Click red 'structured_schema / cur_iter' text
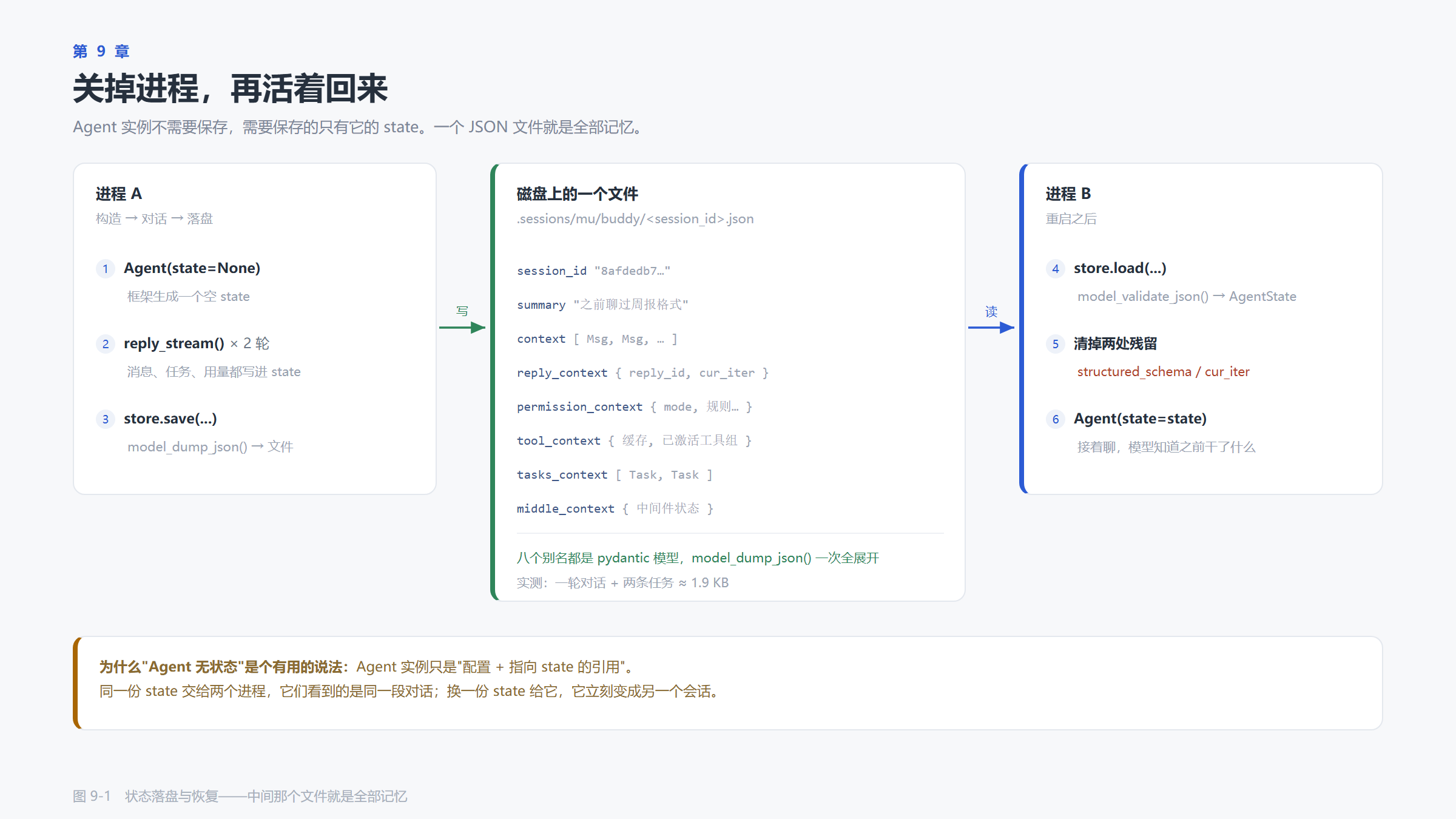Viewport: 1456px width, 819px height. tap(1163, 371)
